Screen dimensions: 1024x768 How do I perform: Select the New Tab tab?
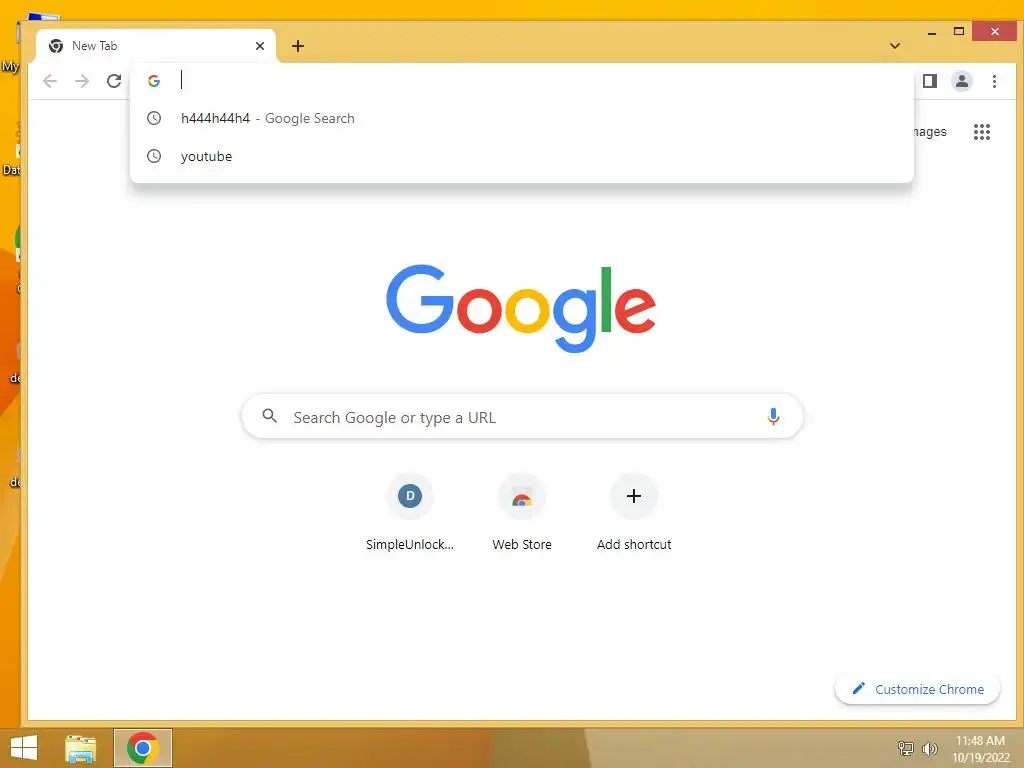coord(156,46)
